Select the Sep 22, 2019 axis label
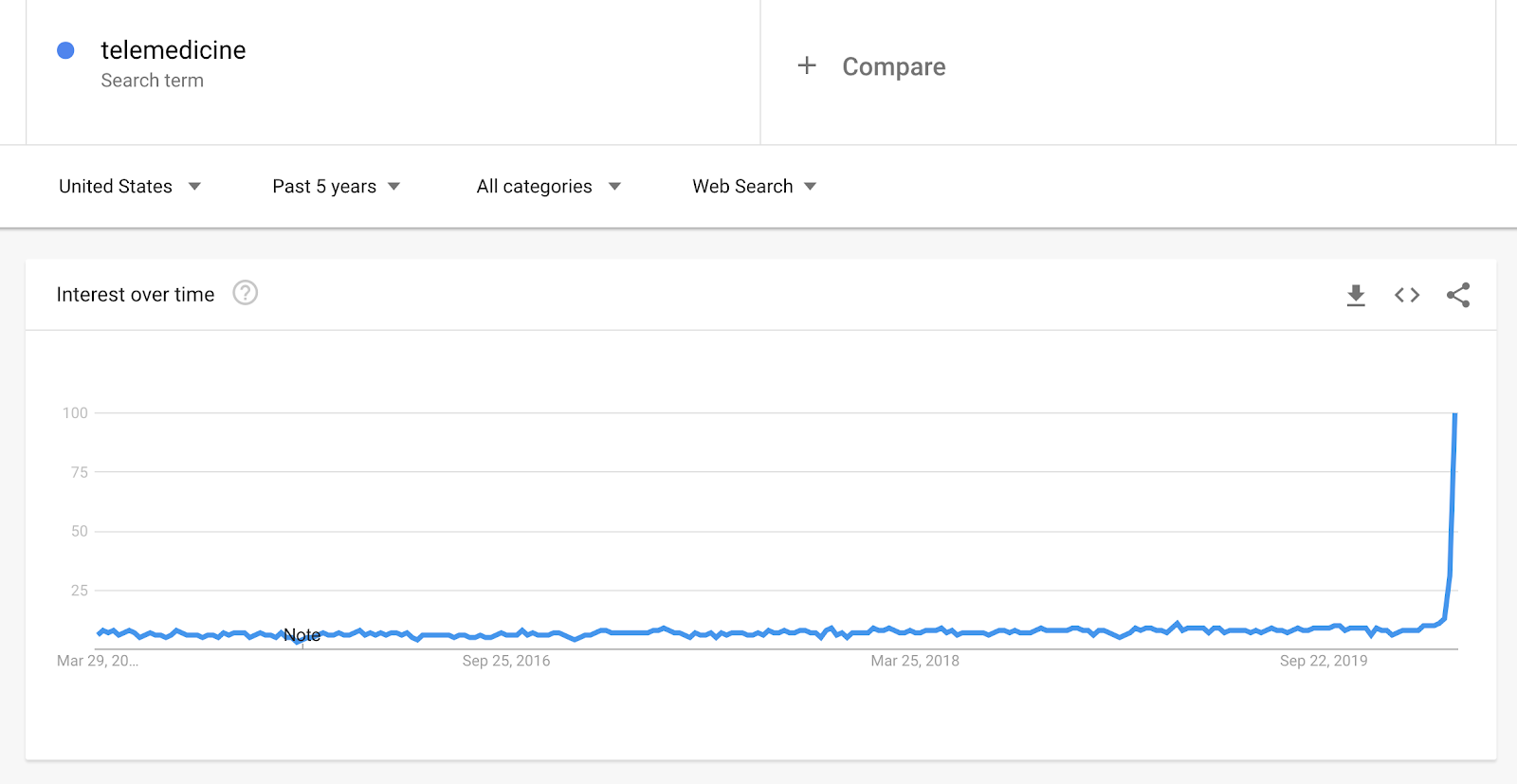The height and width of the screenshot is (784, 1517). pyautogui.click(x=1324, y=661)
